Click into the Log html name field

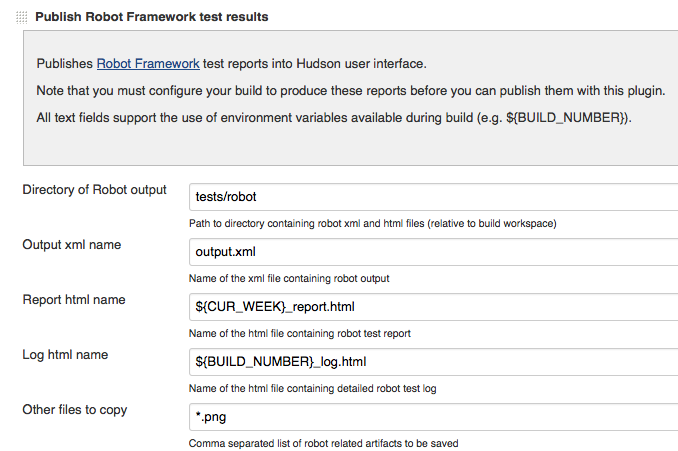pyautogui.click(x=432, y=361)
